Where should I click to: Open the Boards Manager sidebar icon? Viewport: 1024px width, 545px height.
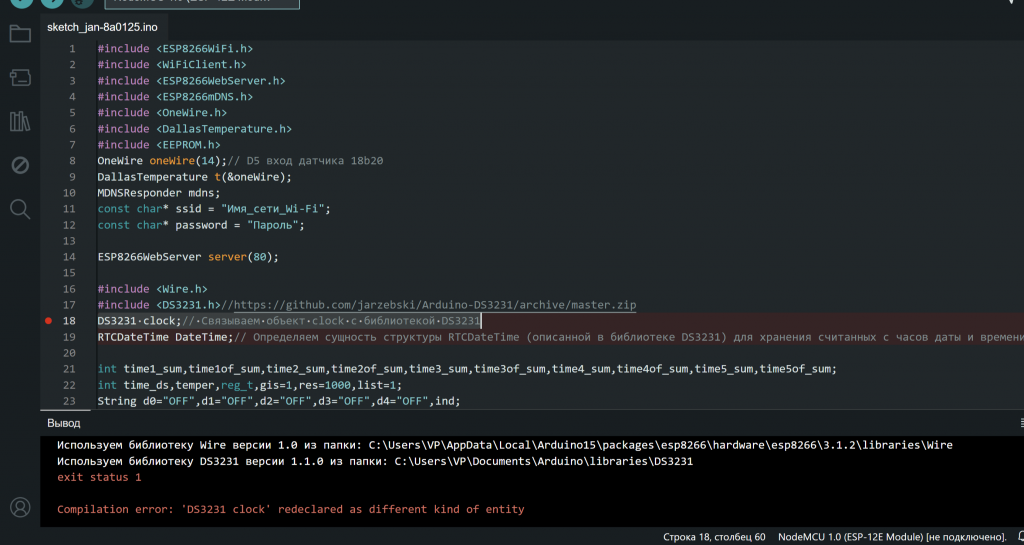point(20,78)
